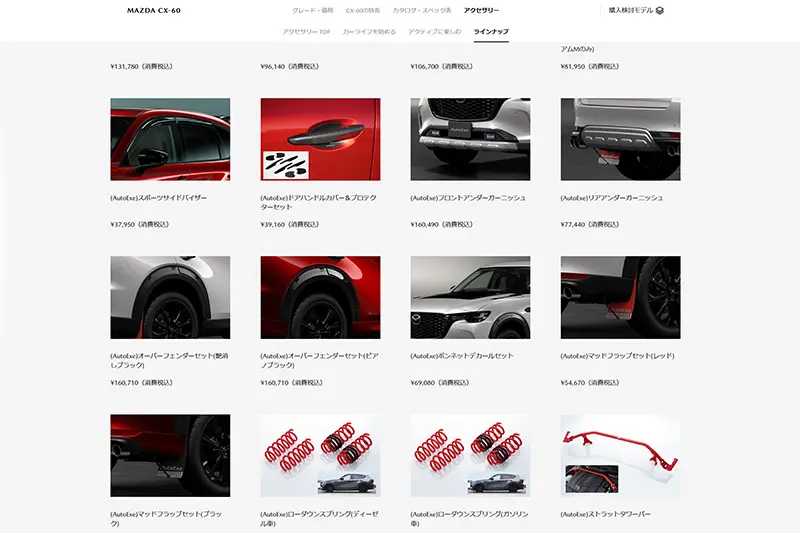Open the carbon door handle cover image

tap(320, 139)
